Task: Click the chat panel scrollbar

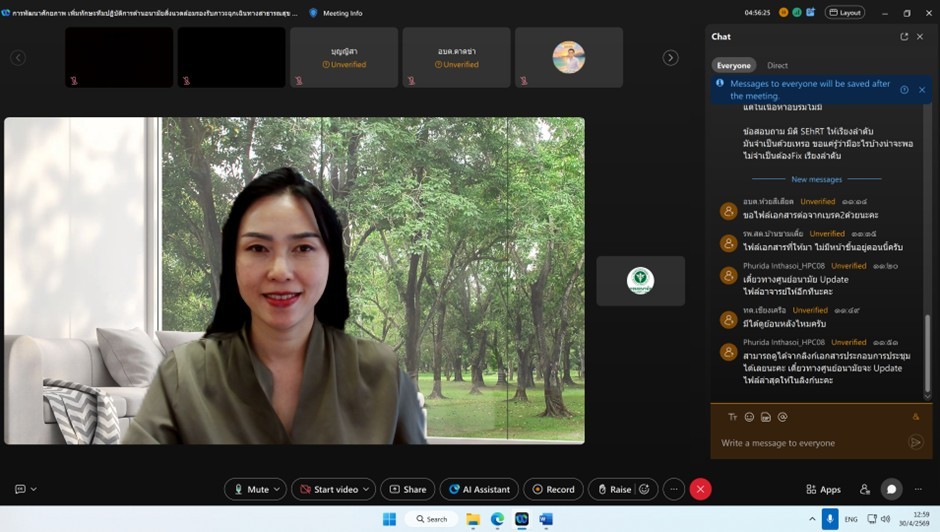Action: (927, 350)
